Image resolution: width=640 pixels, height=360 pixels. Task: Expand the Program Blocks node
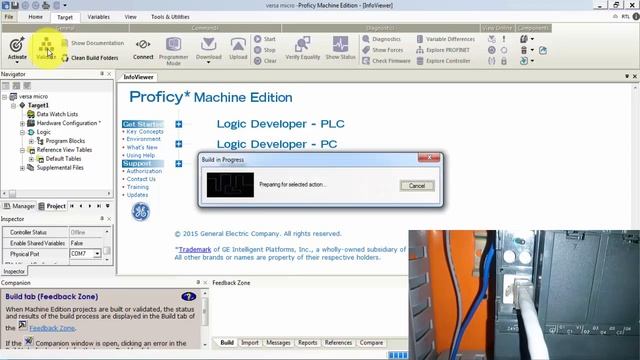point(31,141)
